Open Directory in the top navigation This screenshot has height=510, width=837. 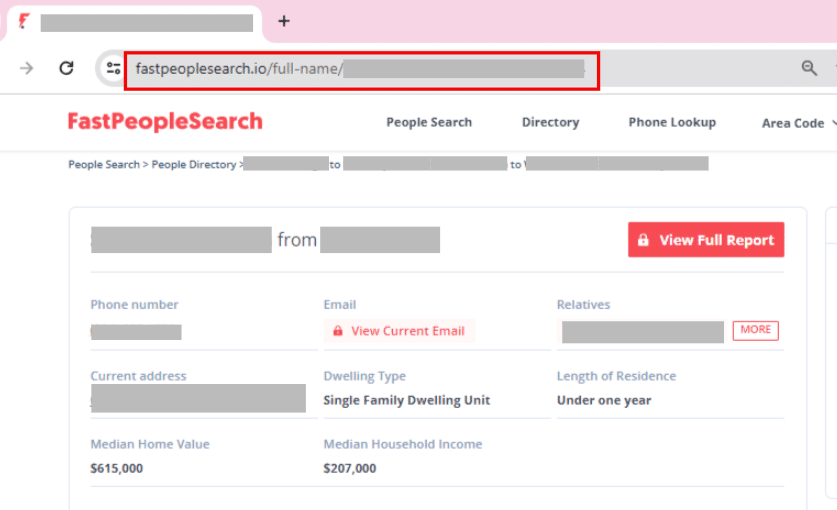click(x=550, y=122)
